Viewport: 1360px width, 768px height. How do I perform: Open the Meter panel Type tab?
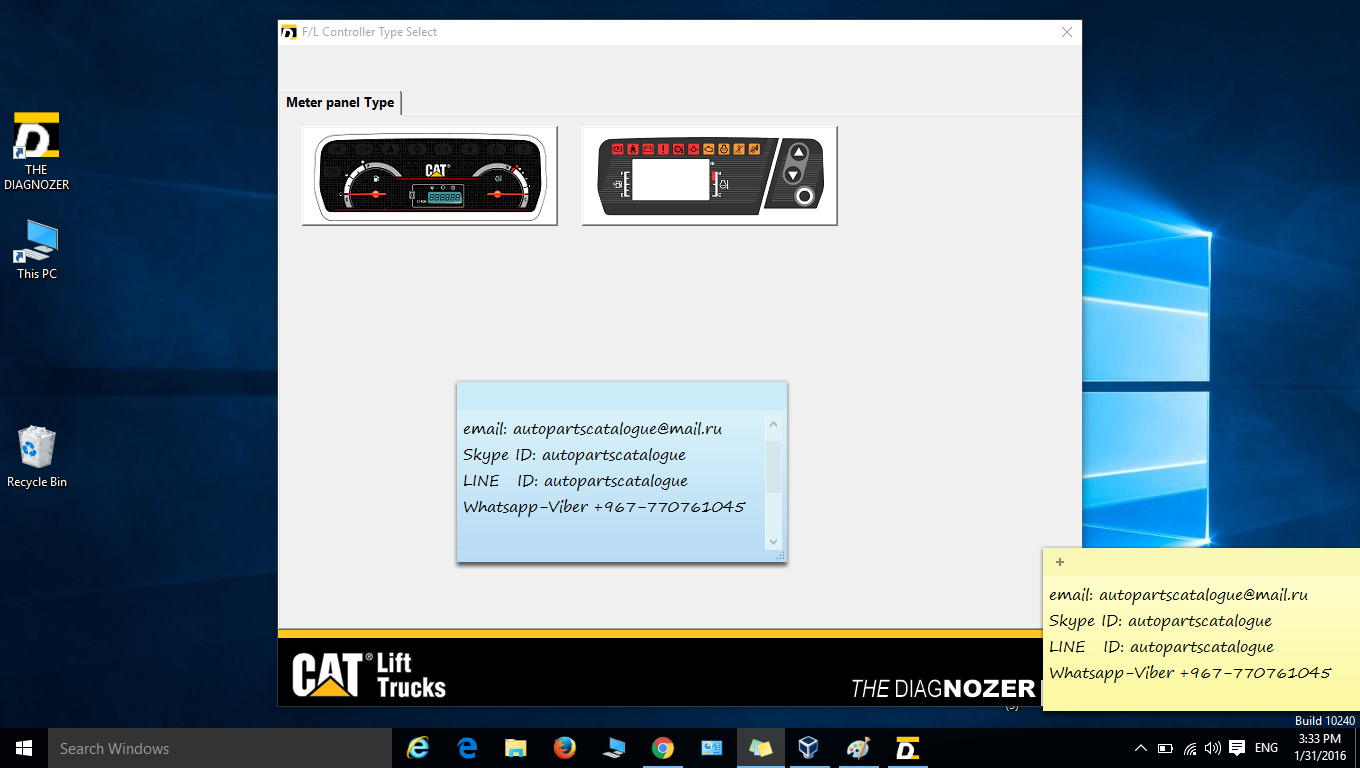tap(340, 102)
